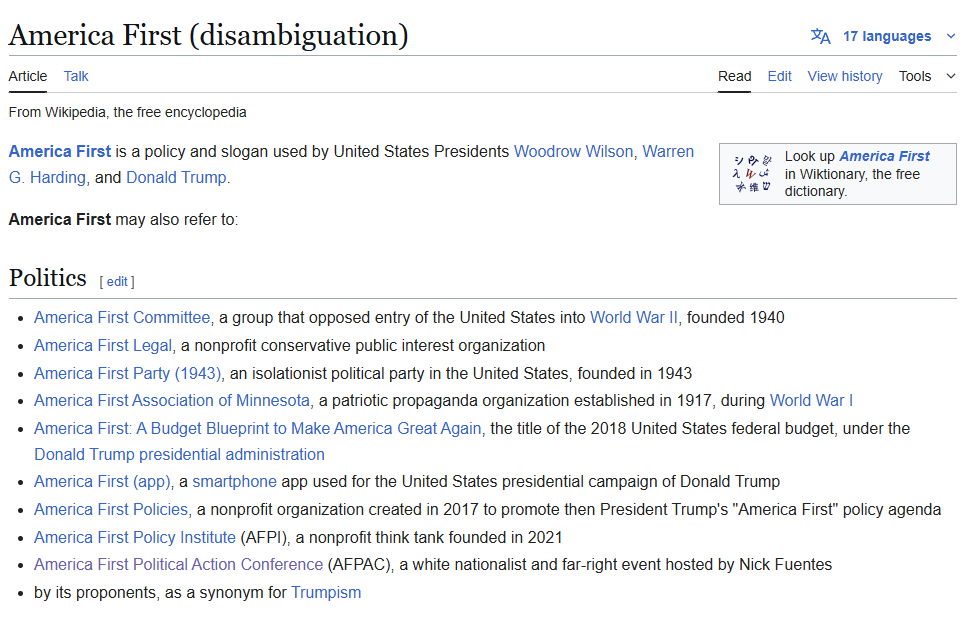Open the Donald Trump link

point(176,178)
